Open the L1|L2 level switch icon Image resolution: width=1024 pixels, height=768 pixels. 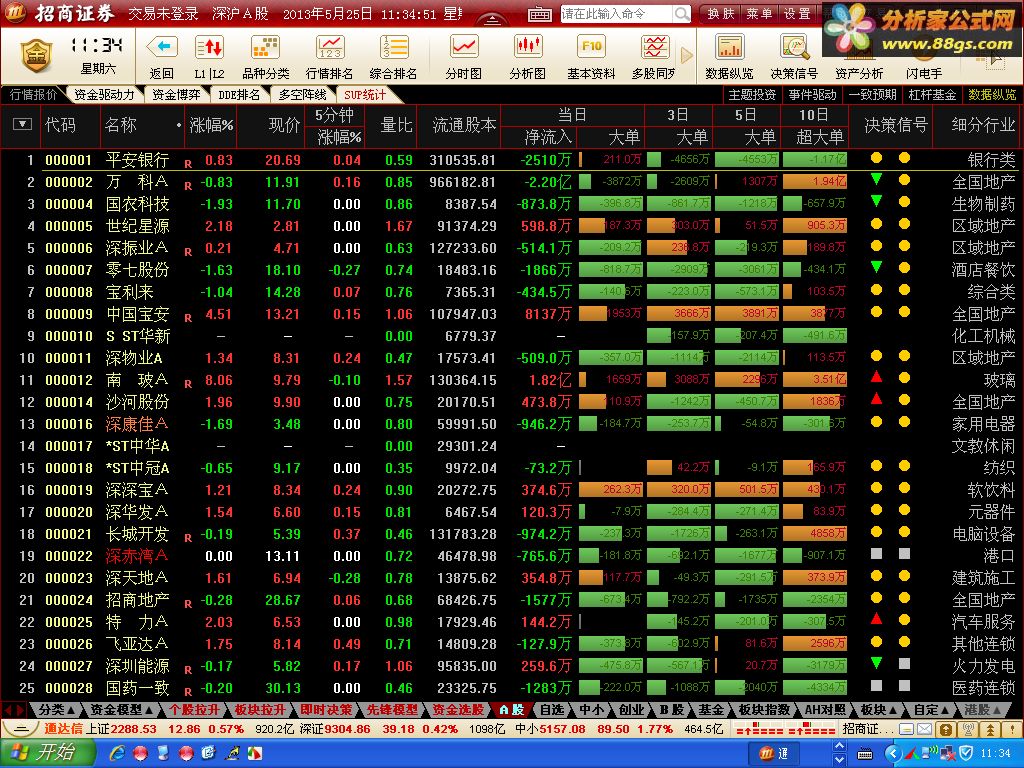[209, 47]
